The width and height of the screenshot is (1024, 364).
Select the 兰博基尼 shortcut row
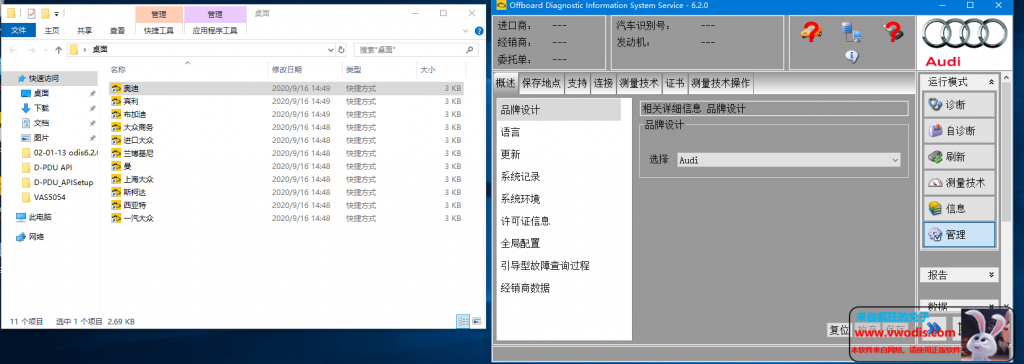(287, 153)
